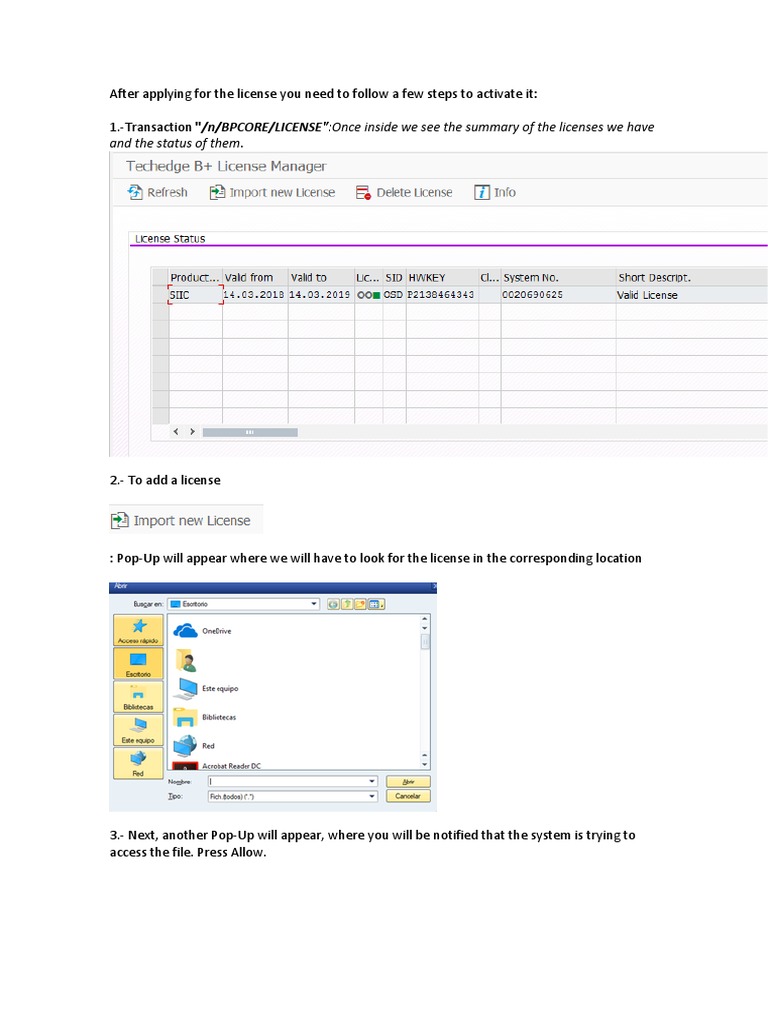Open the Info icon in License Manager
The image size is (768, 1024).
(482, 192)
